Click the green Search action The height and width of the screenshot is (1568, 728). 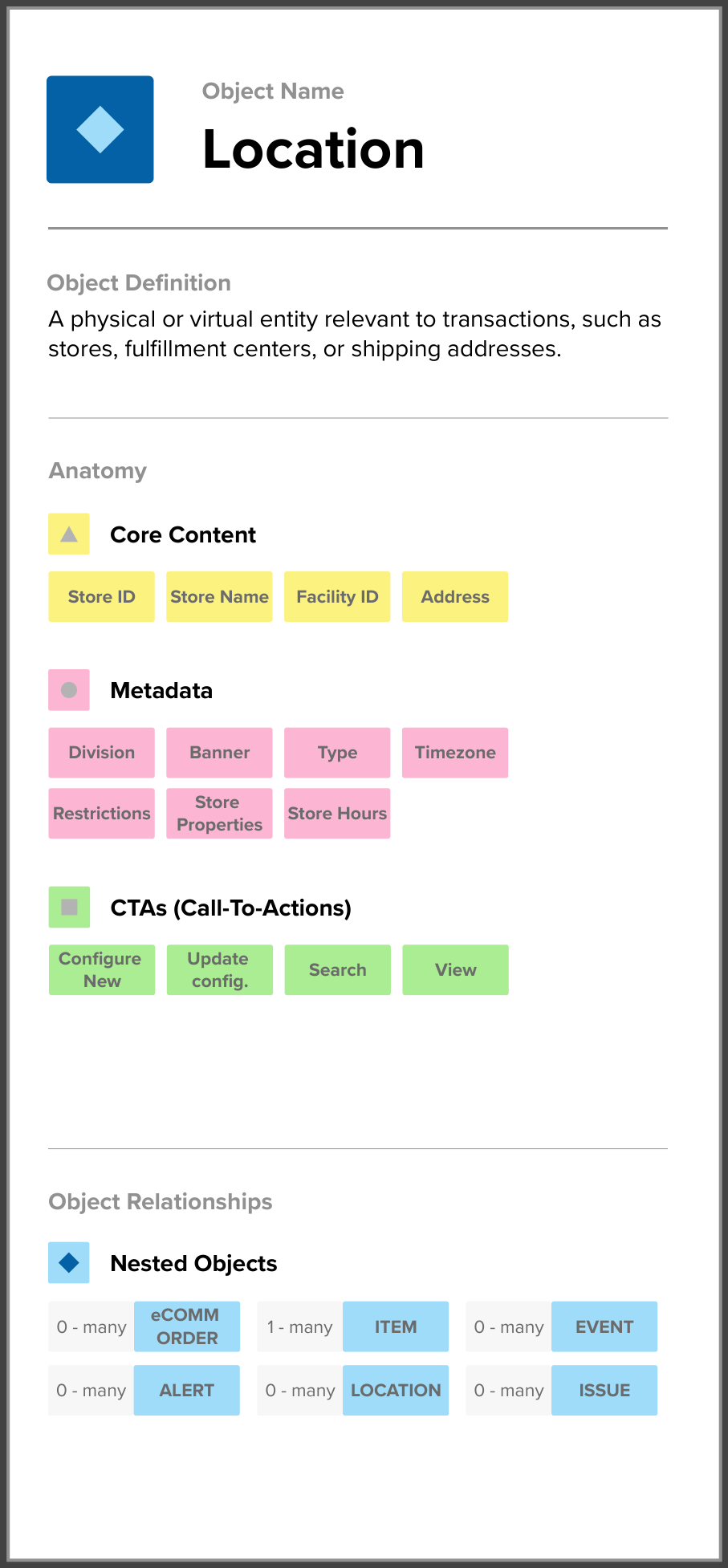point(337,970)
